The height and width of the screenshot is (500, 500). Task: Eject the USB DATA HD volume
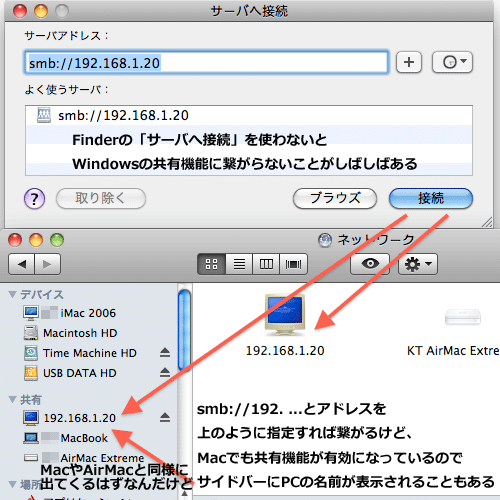pos(165,373)
